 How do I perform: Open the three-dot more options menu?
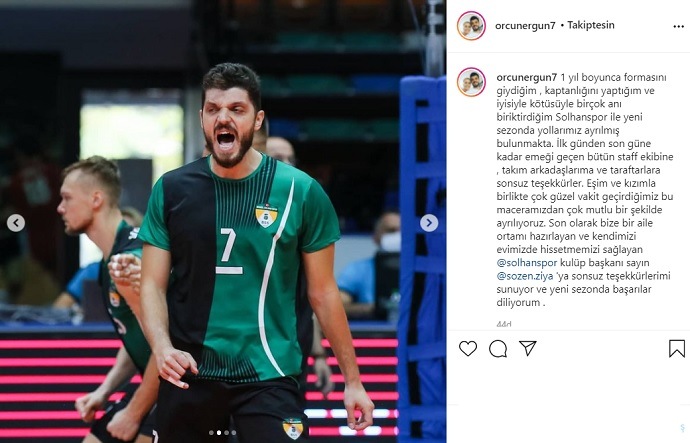pyautogui.click(x=679, y=26)
